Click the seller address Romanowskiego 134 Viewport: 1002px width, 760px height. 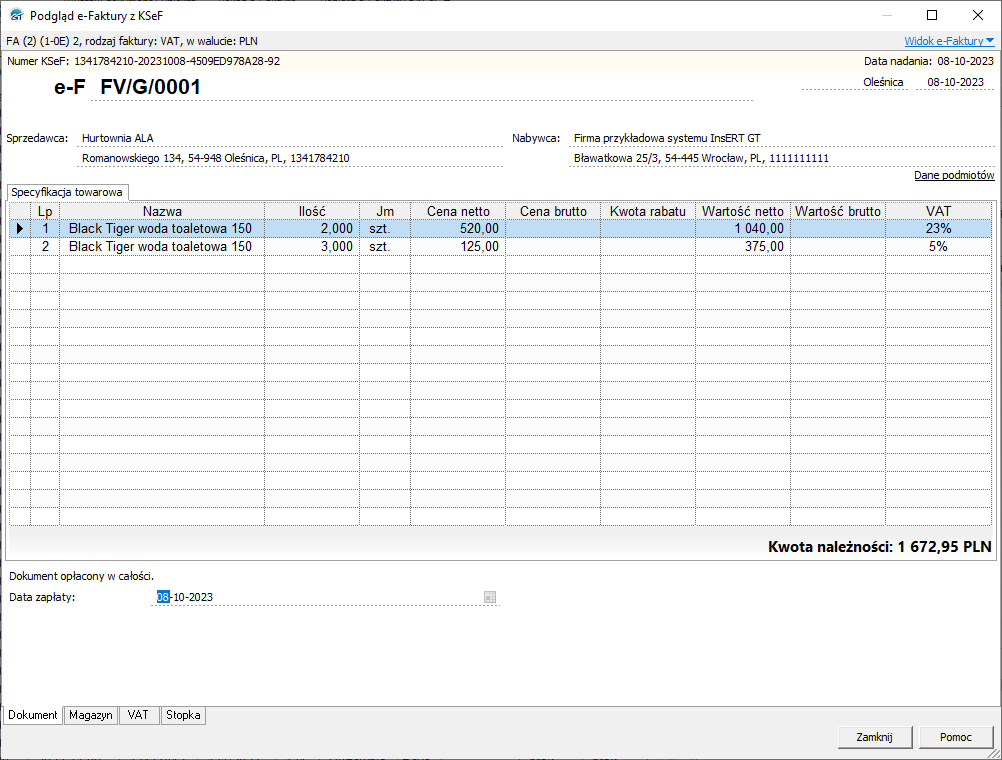click(215, 158)
